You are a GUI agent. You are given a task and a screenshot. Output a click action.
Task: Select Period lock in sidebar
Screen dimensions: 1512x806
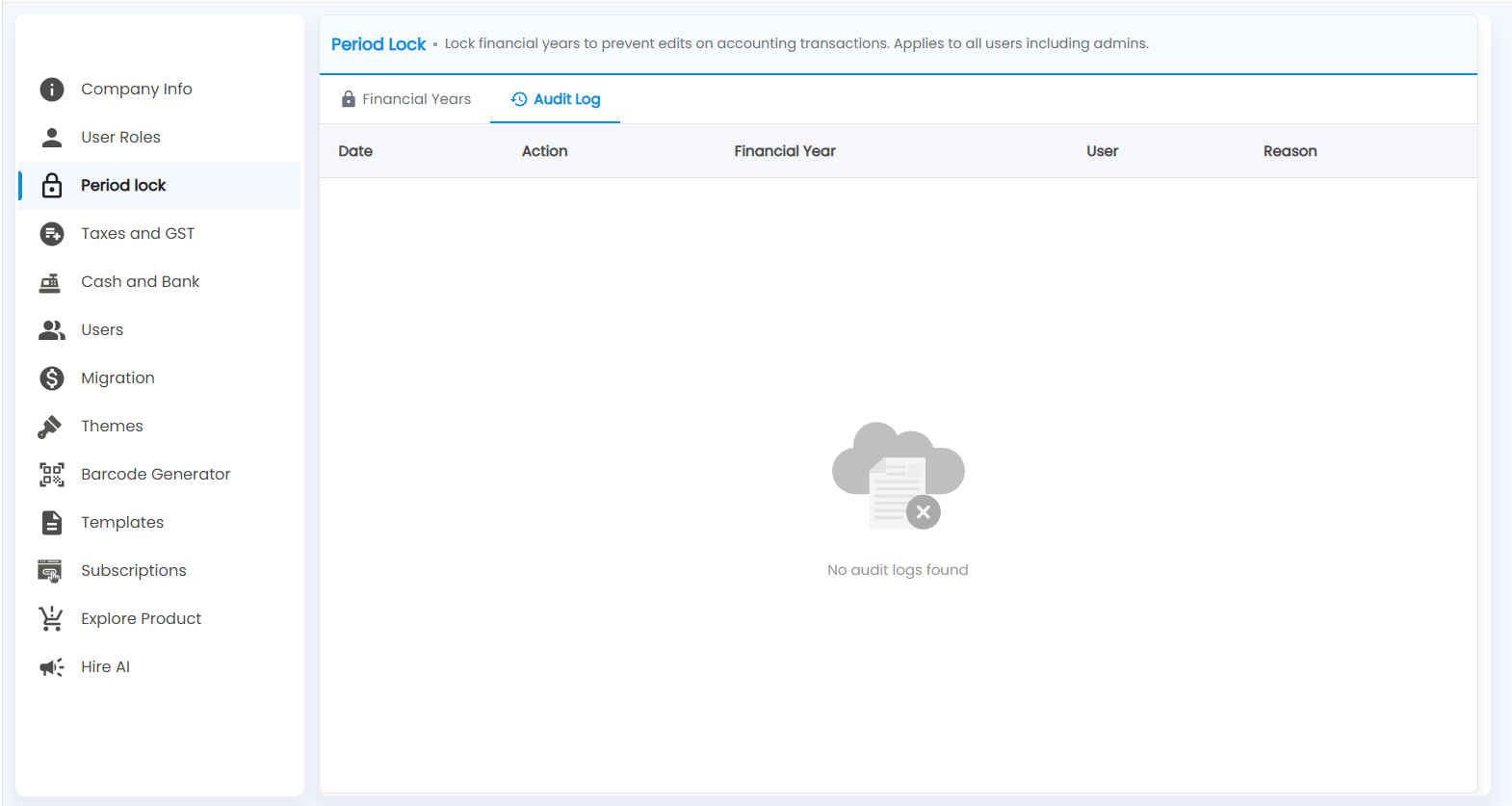point(160,186)
